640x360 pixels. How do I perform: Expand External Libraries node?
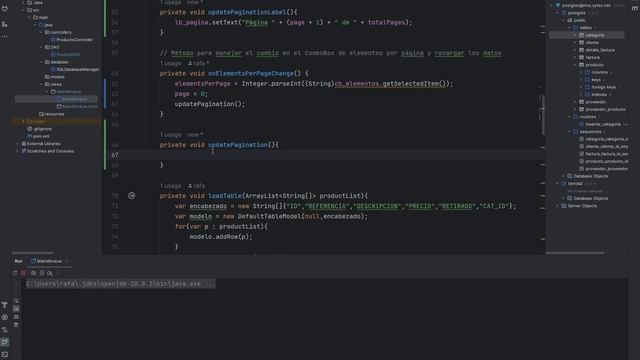18,144
